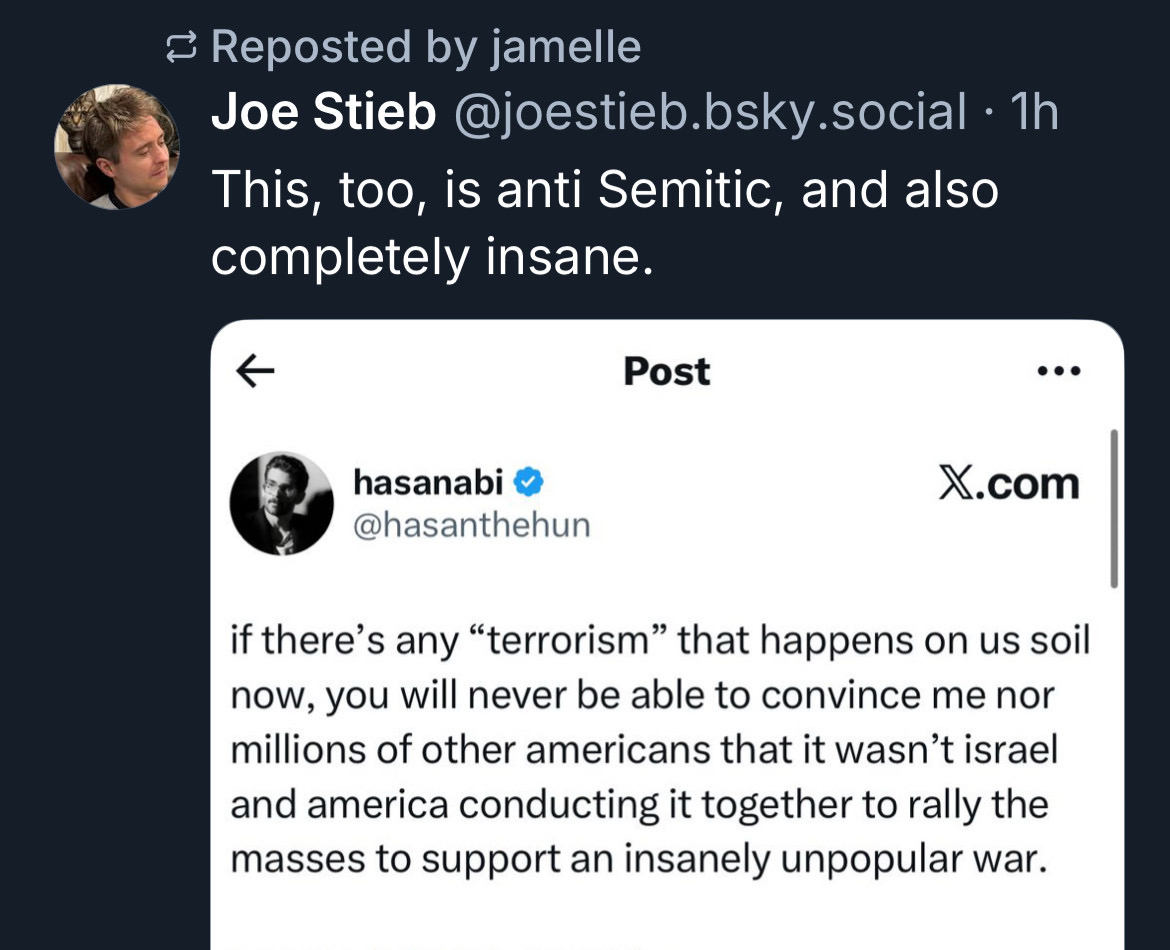Open Joe Stieb's profile avatar
The height and width of the screenshot is (950, 1170).
(x=116, y=147)
